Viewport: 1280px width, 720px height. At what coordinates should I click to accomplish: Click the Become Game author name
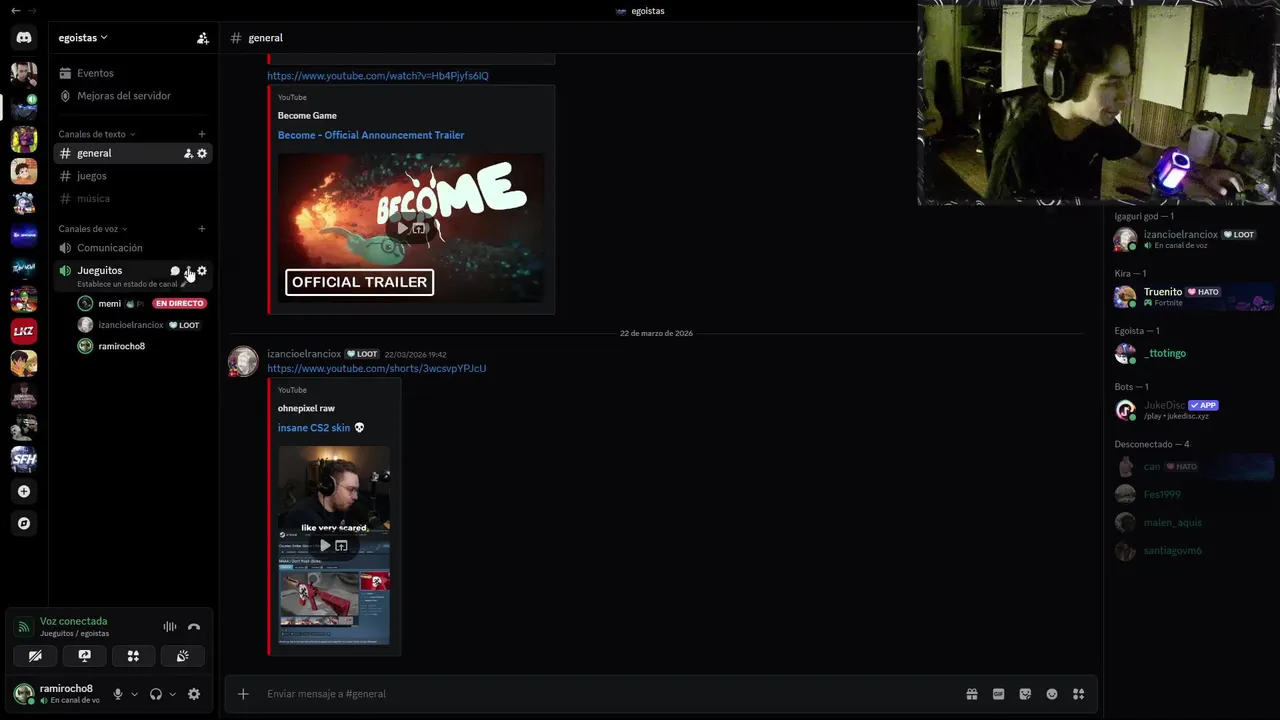(x=307, y=116)
